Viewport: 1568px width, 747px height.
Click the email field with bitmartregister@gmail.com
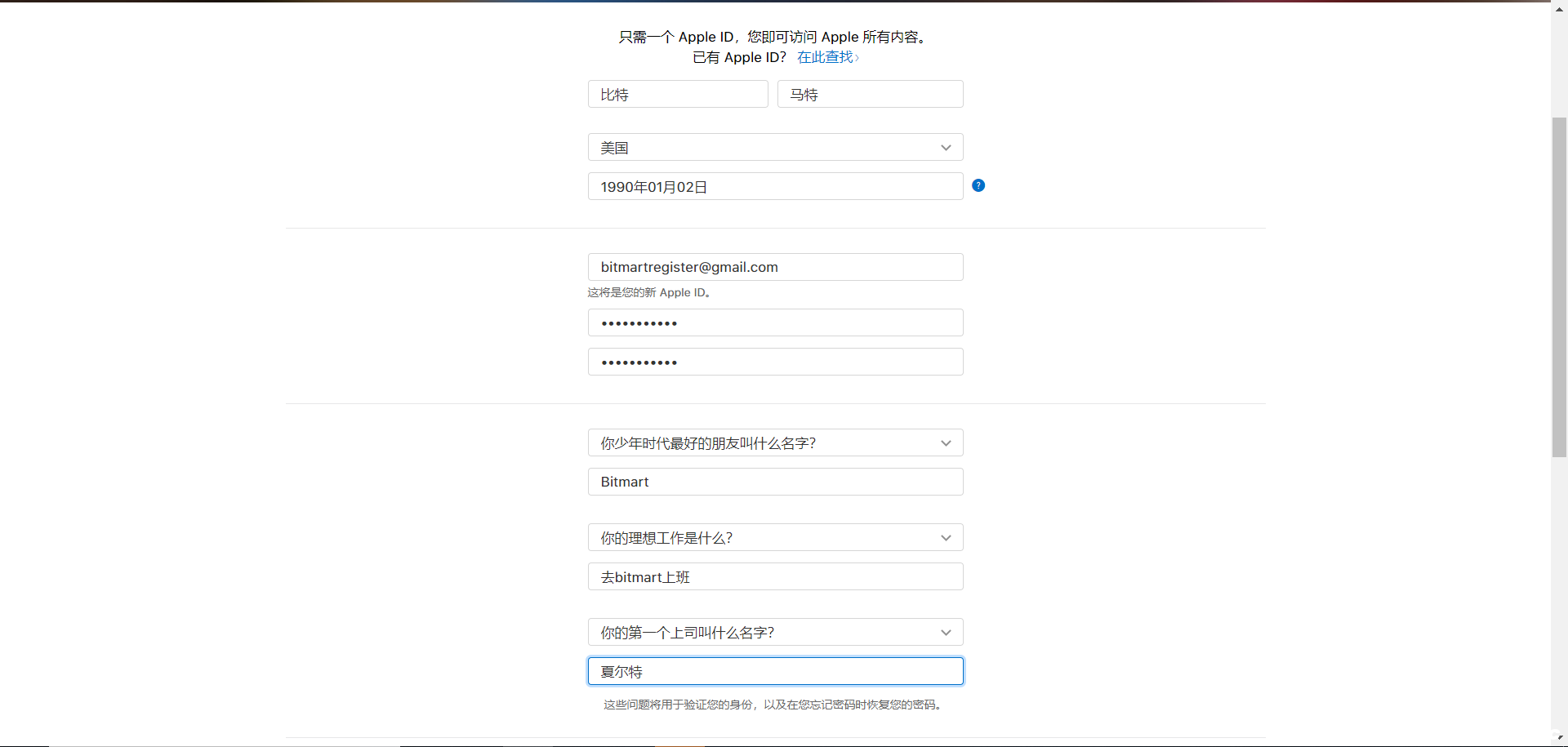coord(775,267)
